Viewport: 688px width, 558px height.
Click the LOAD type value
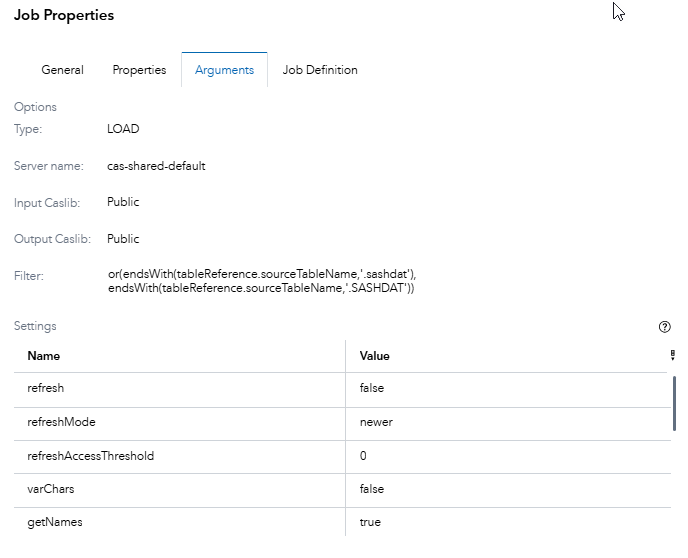(123, 129)
